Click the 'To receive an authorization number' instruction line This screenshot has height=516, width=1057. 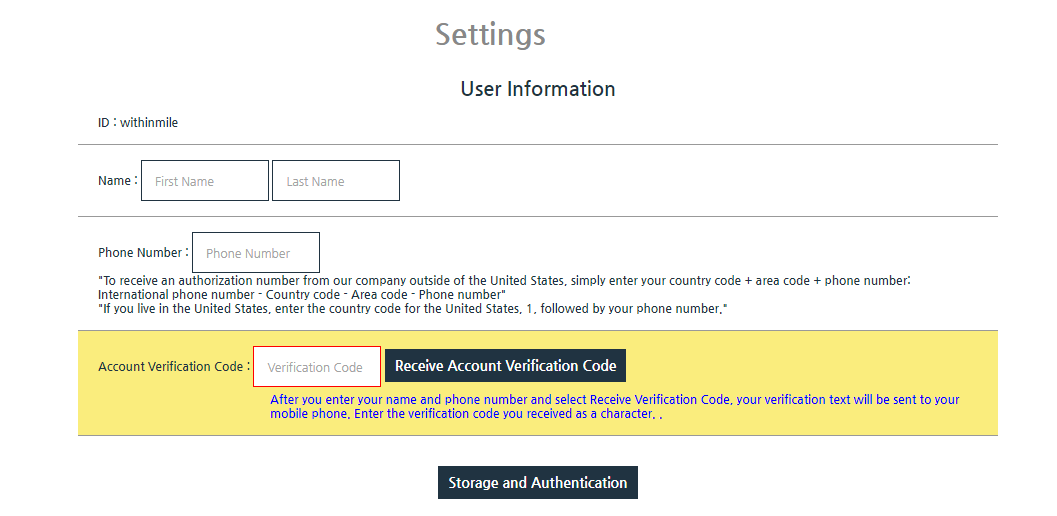click(504, 281)
